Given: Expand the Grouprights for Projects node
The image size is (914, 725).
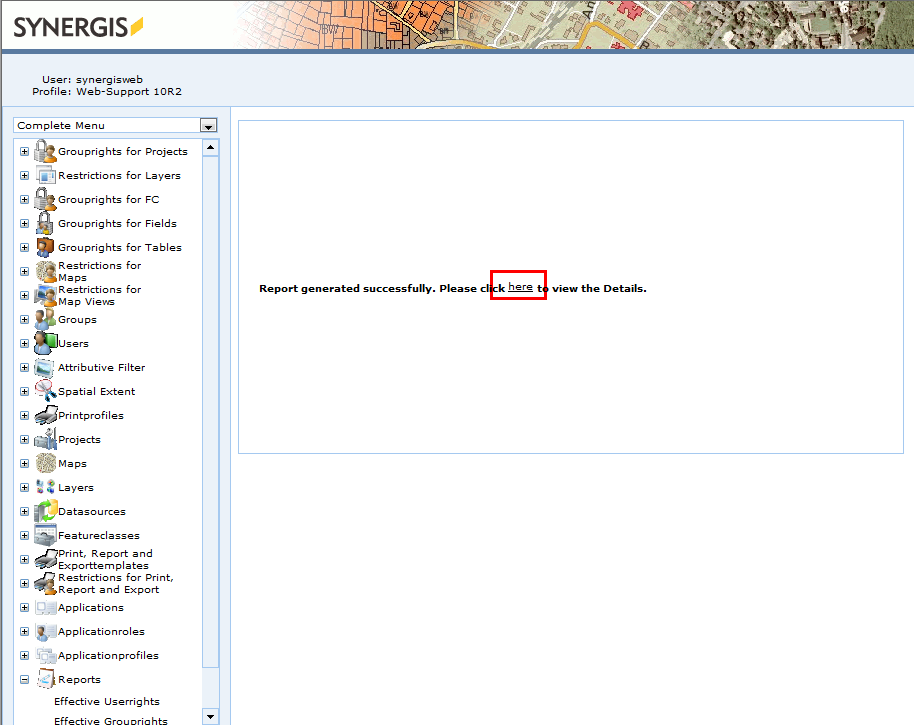Looking at the screenshot, I should pyautogui.click(x=23, y=151).
